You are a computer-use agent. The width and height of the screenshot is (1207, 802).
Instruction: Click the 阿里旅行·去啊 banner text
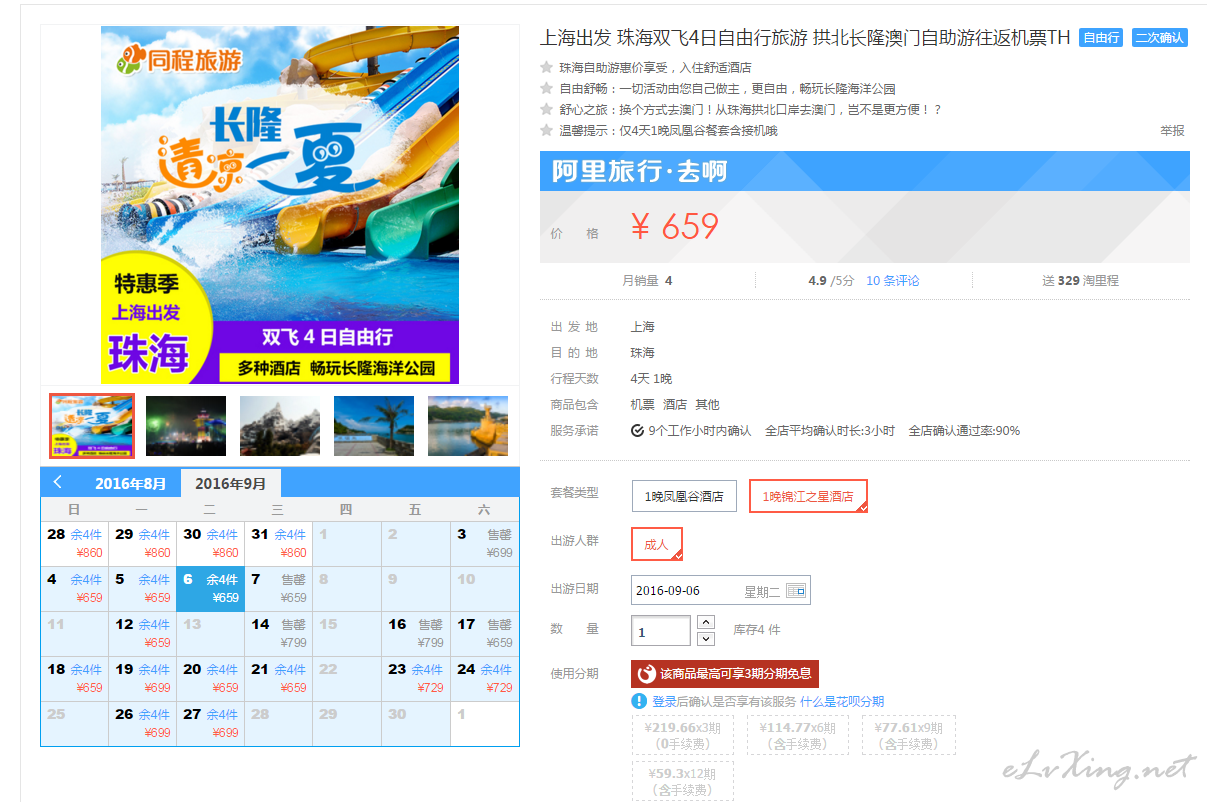(x=639, y=172)
